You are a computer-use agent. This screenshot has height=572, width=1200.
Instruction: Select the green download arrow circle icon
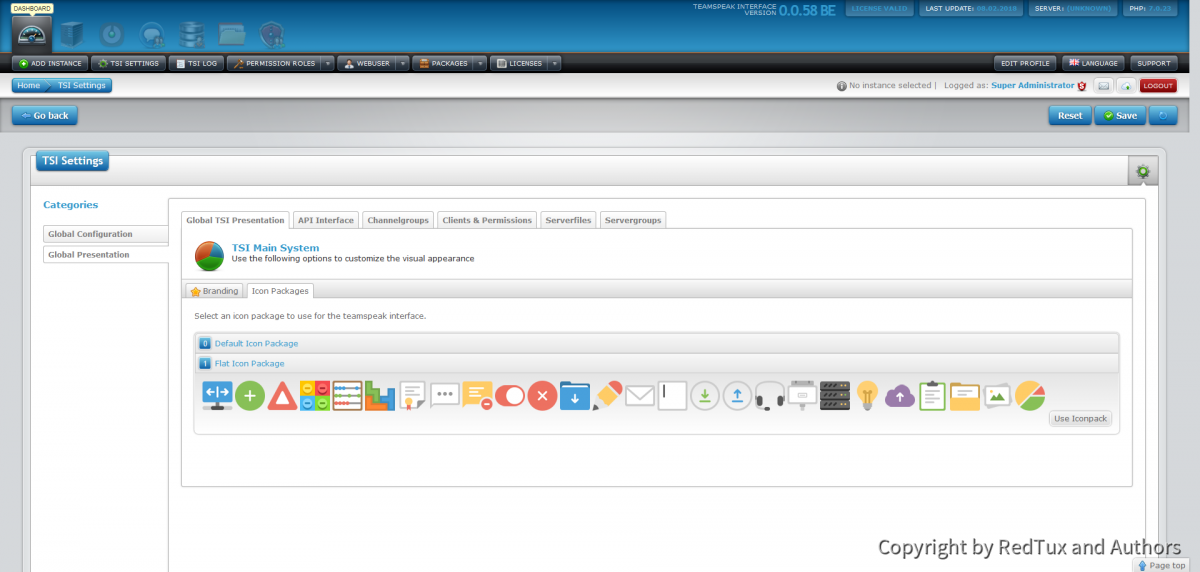(x=705, y=396)
